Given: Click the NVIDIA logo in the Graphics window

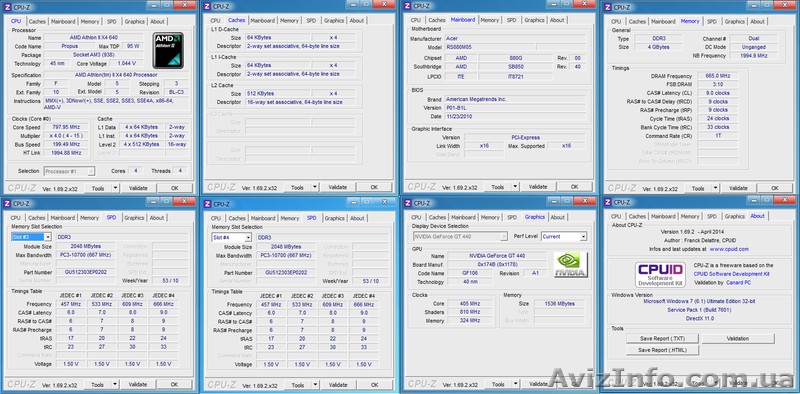Looking at the screenshot, I should (570, 264).
